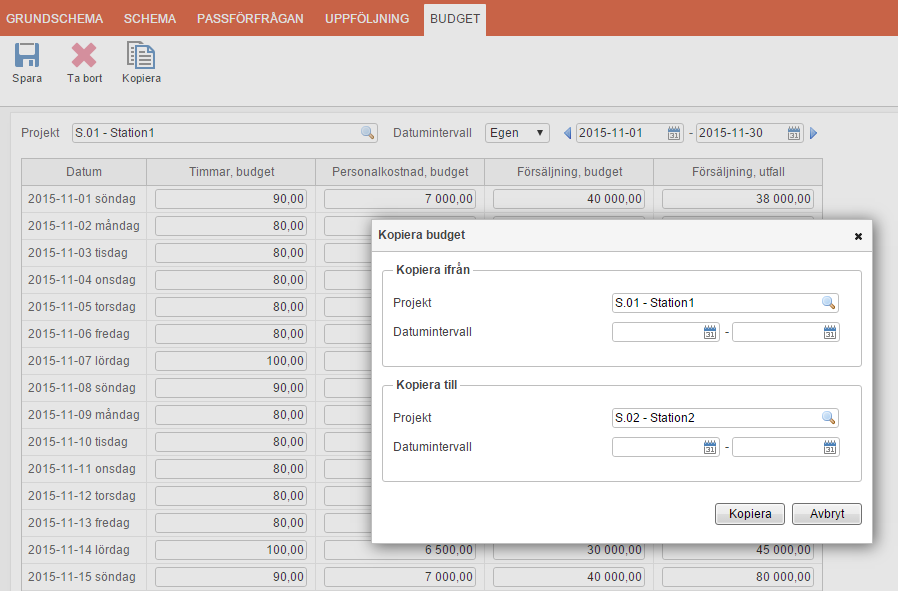Open the UPPFÖLJNING tab
Screen dimensions: 898x591
click(367, 18)
